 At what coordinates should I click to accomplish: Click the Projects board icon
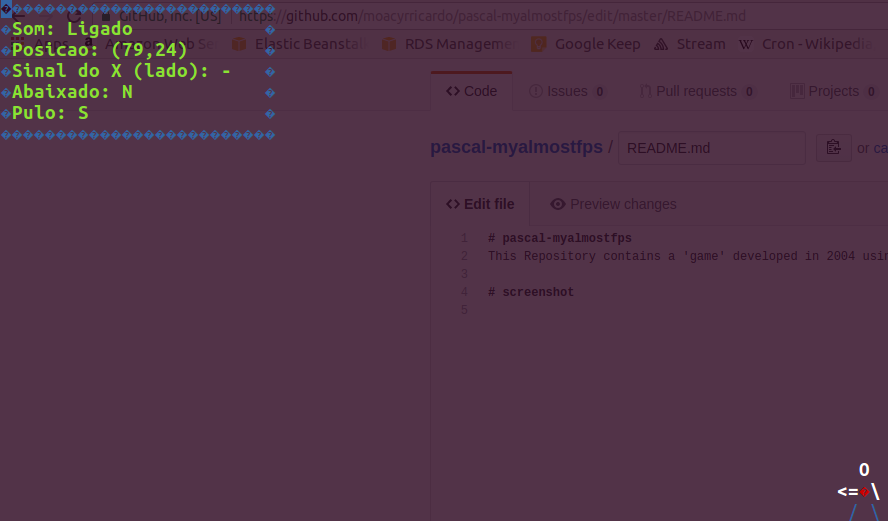(797, 91)
